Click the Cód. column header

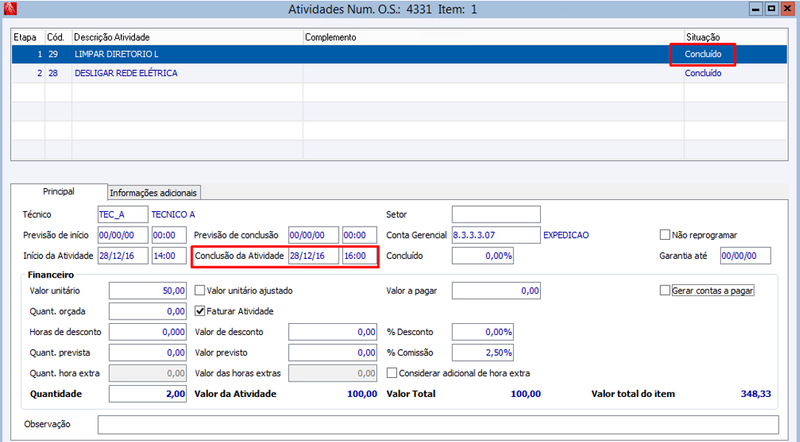(58, 37)
